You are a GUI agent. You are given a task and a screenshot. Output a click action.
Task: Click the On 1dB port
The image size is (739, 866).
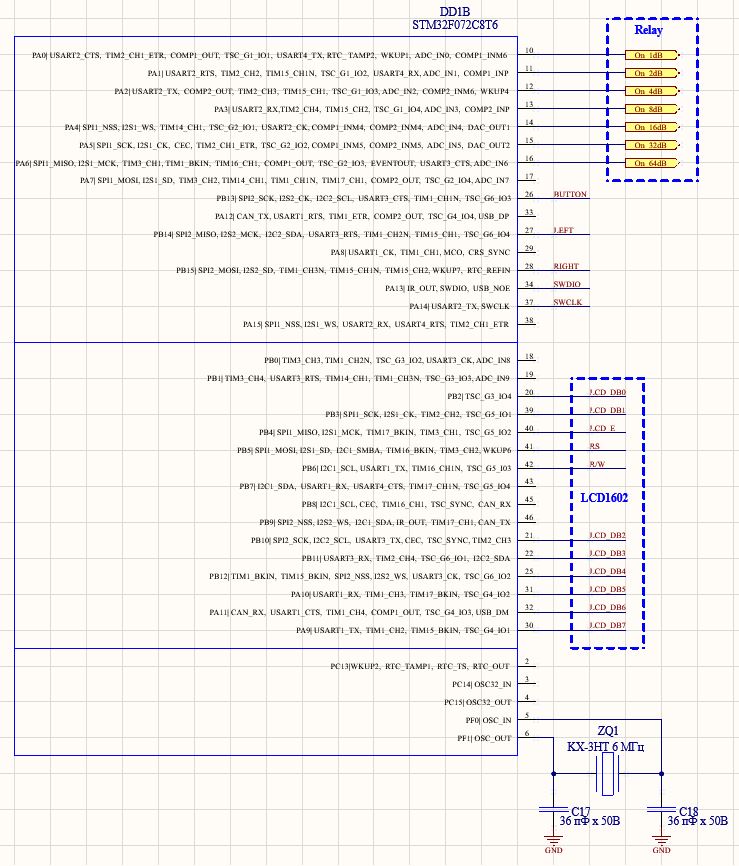coord(652,55)
